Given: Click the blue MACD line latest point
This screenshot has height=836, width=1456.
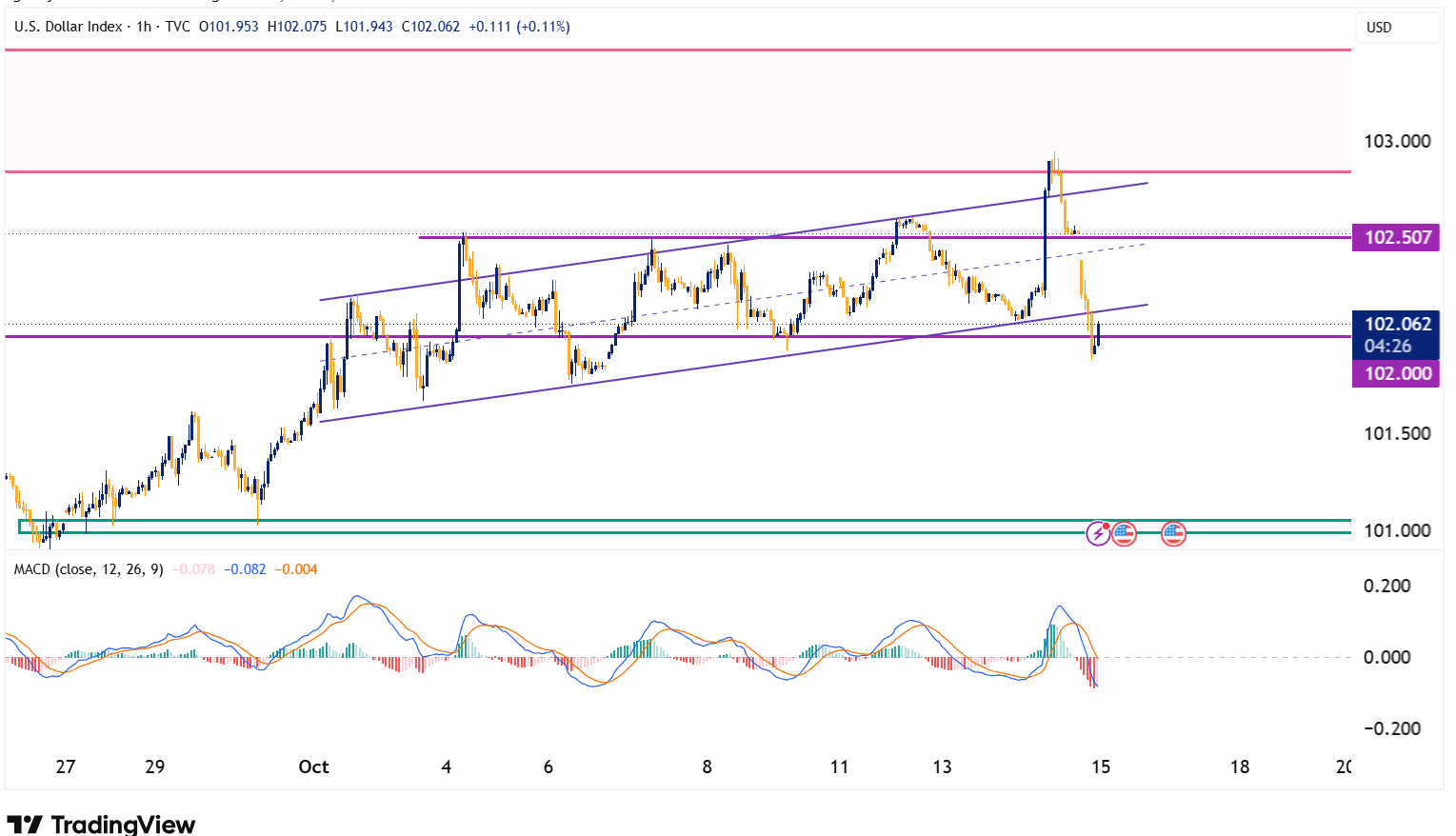Looking at the screenshot, I should [1097, 686].
